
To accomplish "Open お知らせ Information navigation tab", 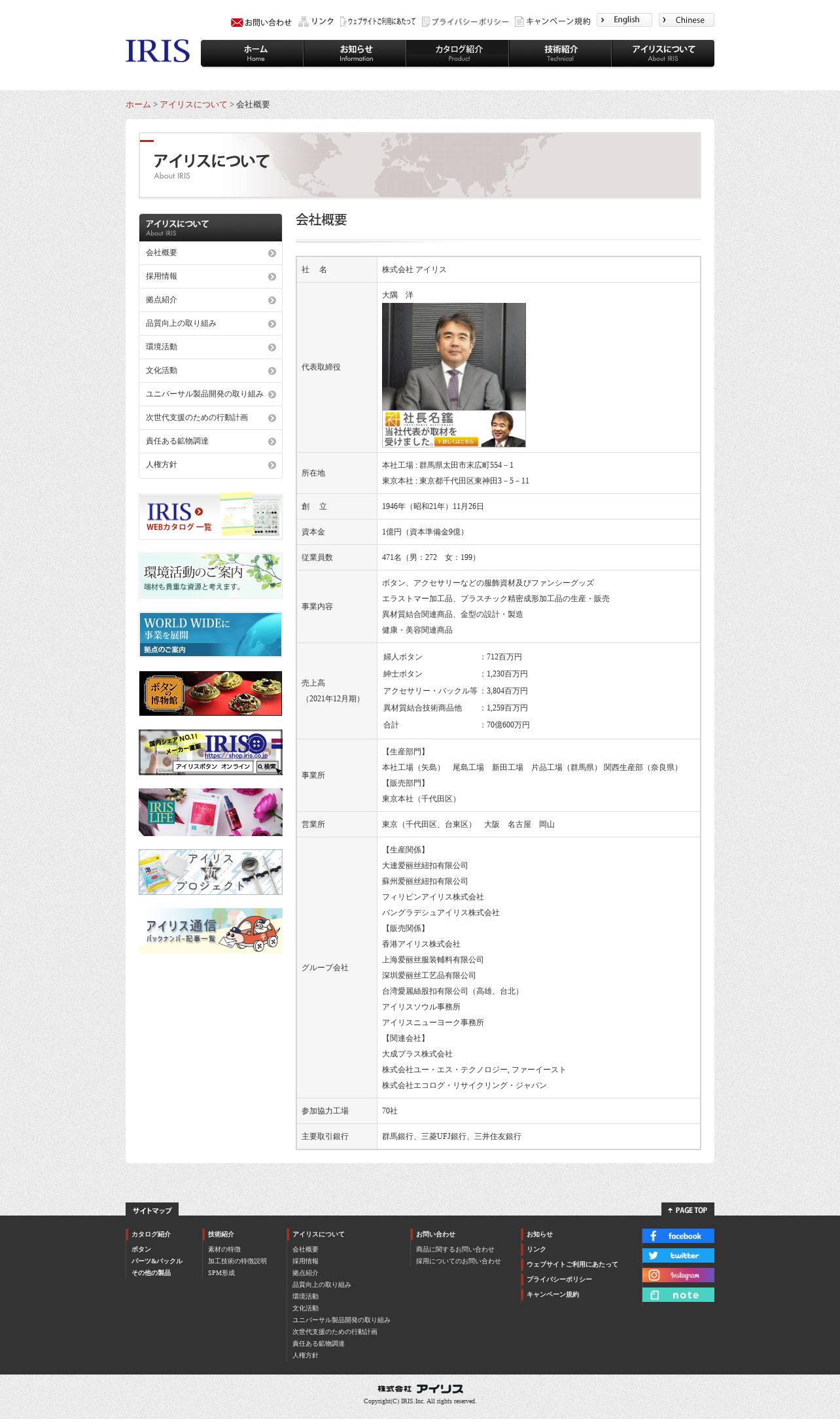I will [x=355, y=53].
